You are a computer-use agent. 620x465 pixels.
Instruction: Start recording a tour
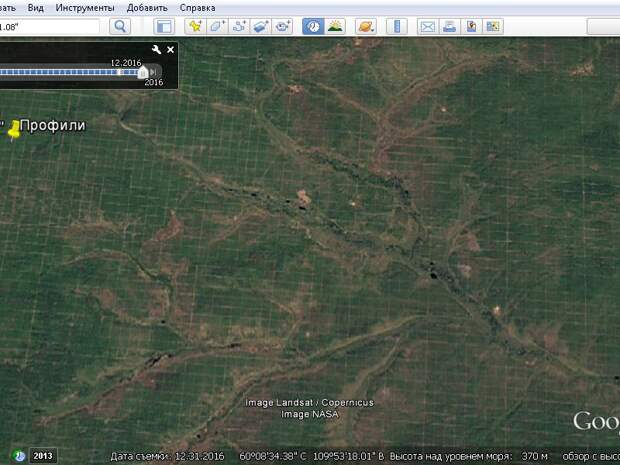point(283,27)
